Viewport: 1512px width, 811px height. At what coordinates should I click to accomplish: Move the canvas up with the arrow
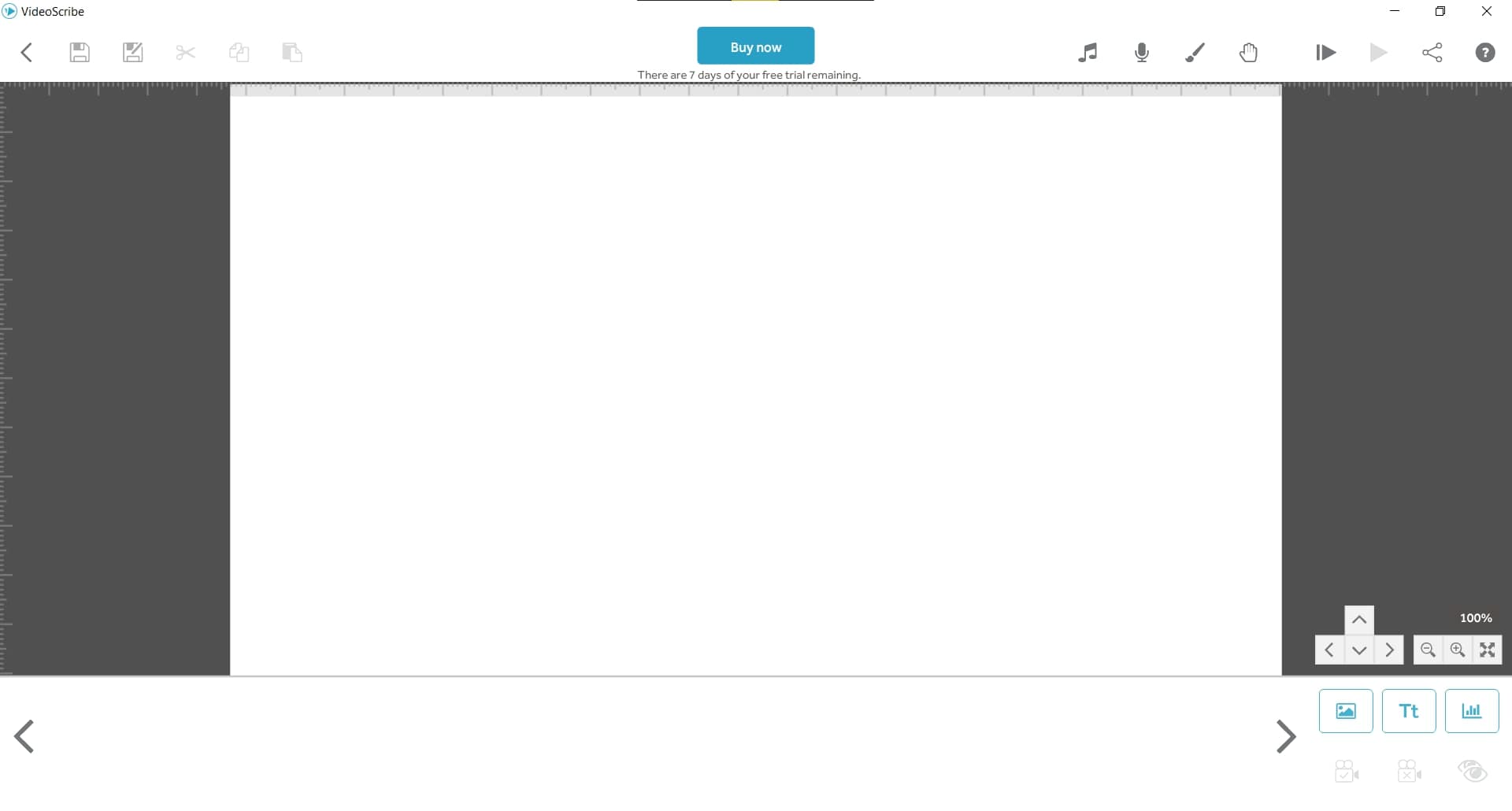point(1359,620)
